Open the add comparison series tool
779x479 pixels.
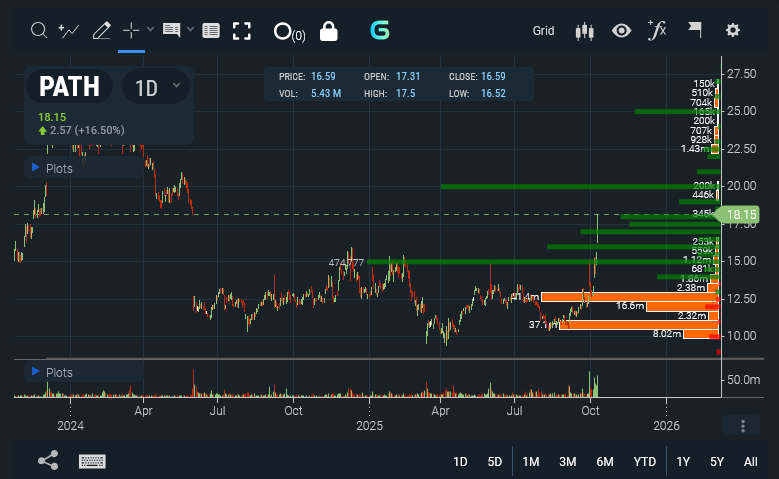[69, 31]
